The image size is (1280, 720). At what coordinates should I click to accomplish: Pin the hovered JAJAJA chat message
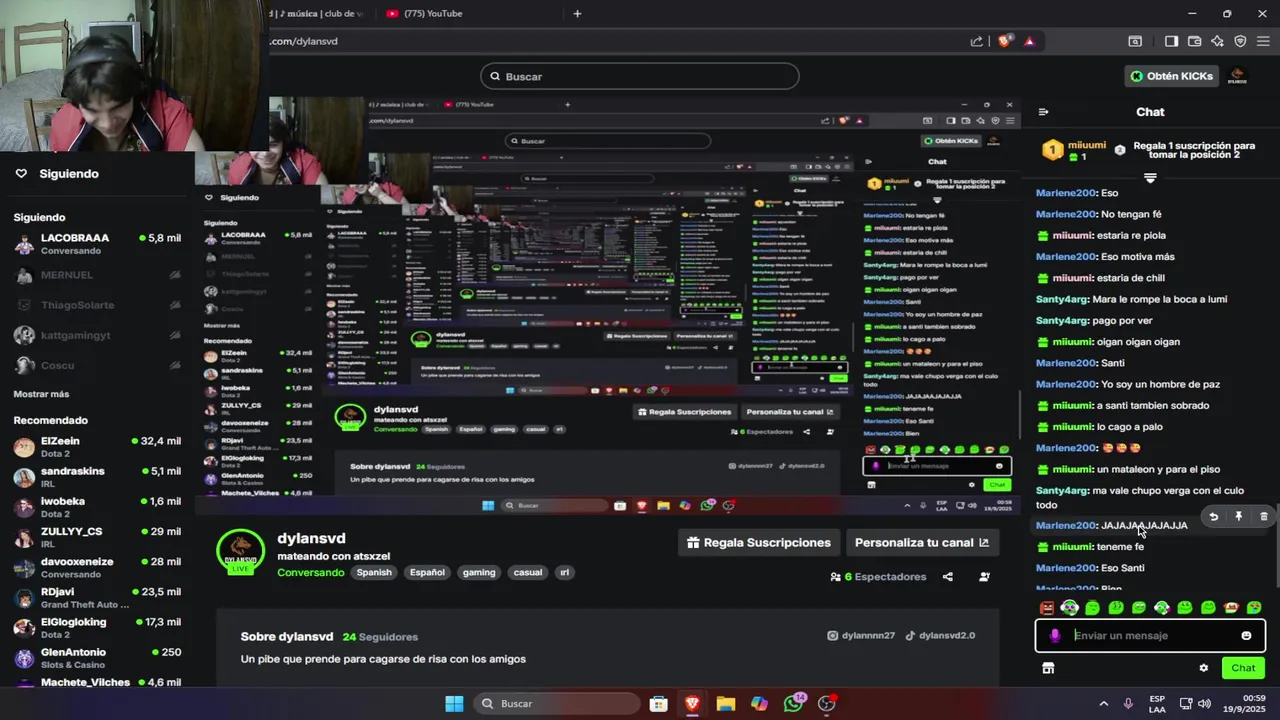click(x=1239, y=517)
